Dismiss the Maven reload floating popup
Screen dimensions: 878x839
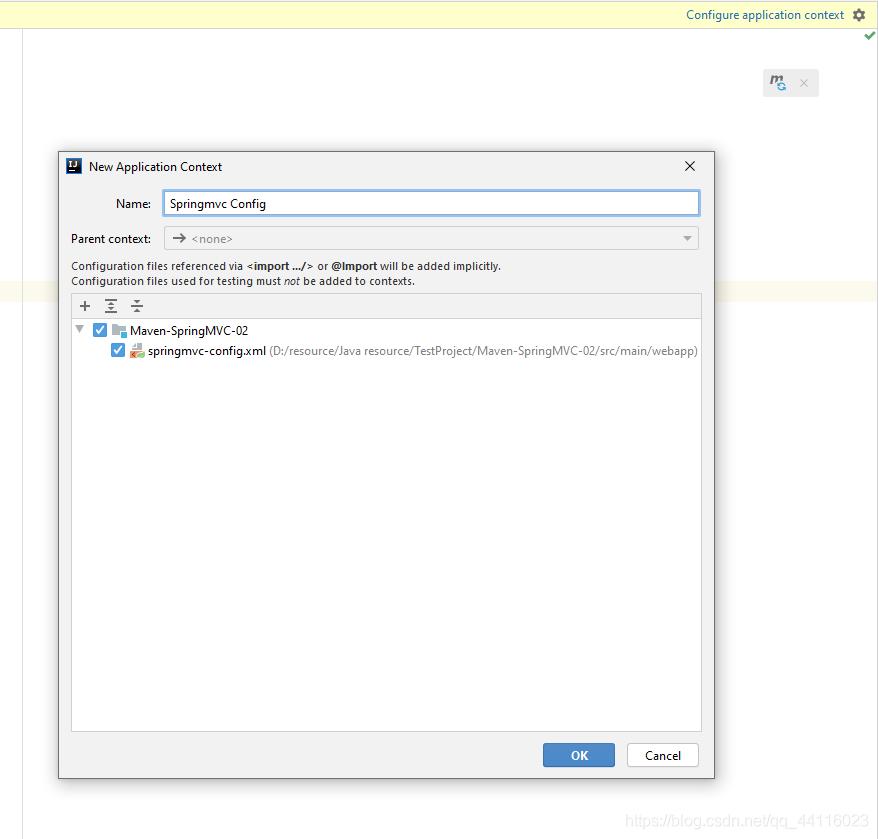(x=804, y=83)
